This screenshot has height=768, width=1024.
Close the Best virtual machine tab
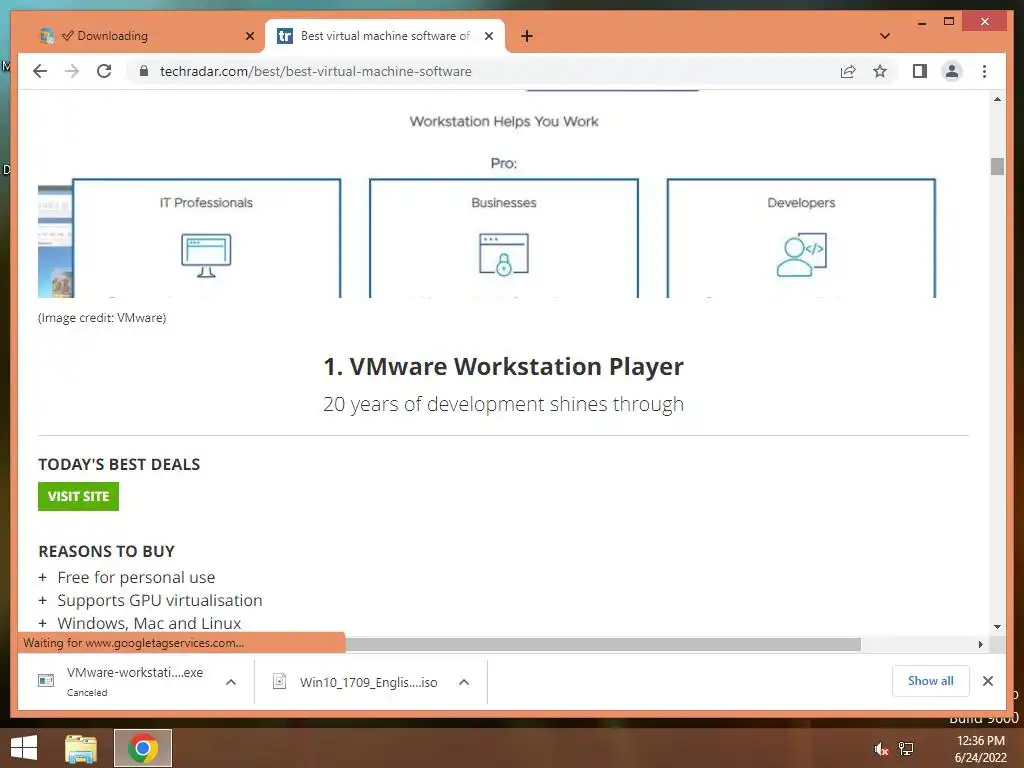488,36
